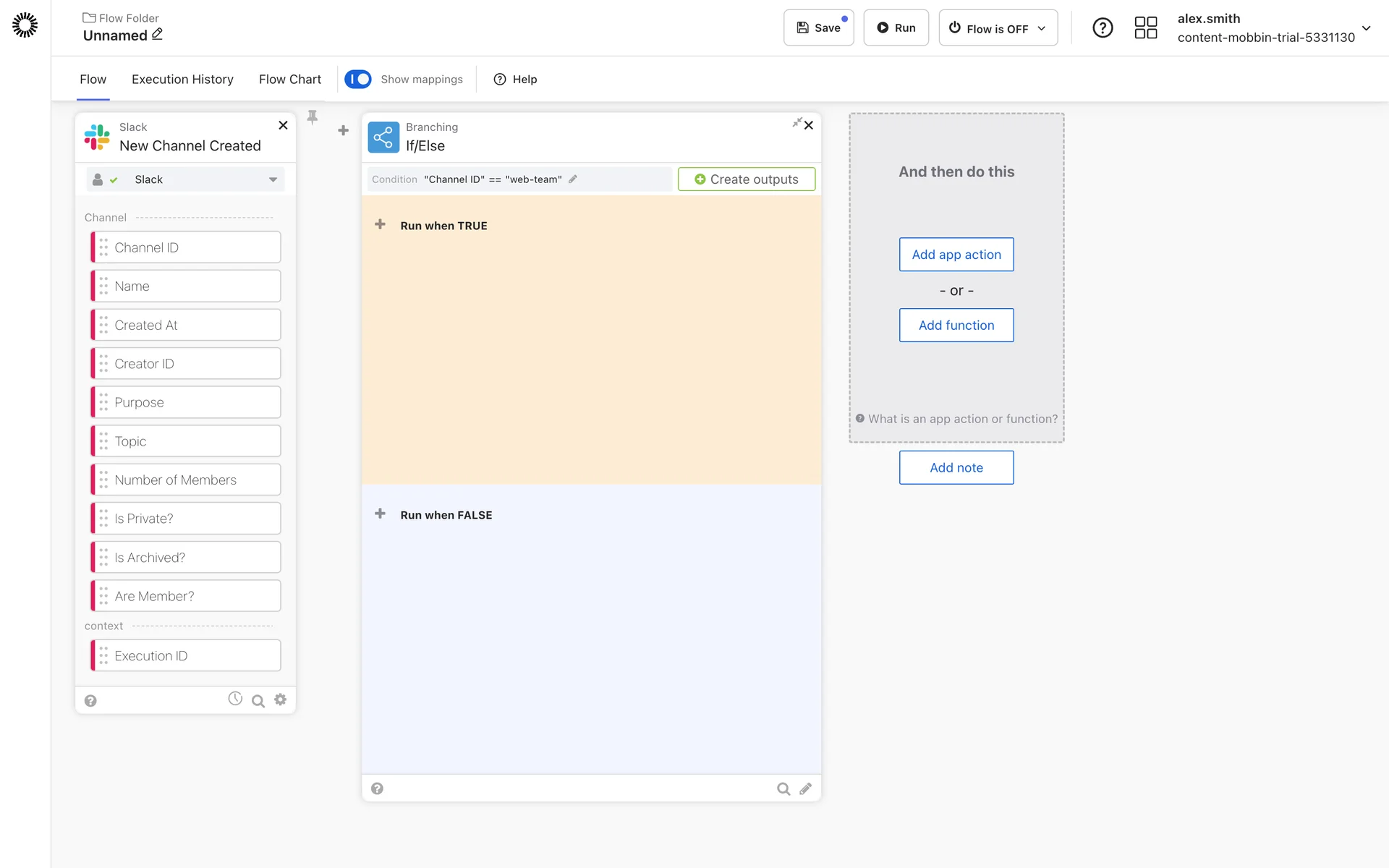Click the apps grid icon in header
Image resolution: width=1389 pixels, height=868 pixels.
click(x=1145, y=28)
